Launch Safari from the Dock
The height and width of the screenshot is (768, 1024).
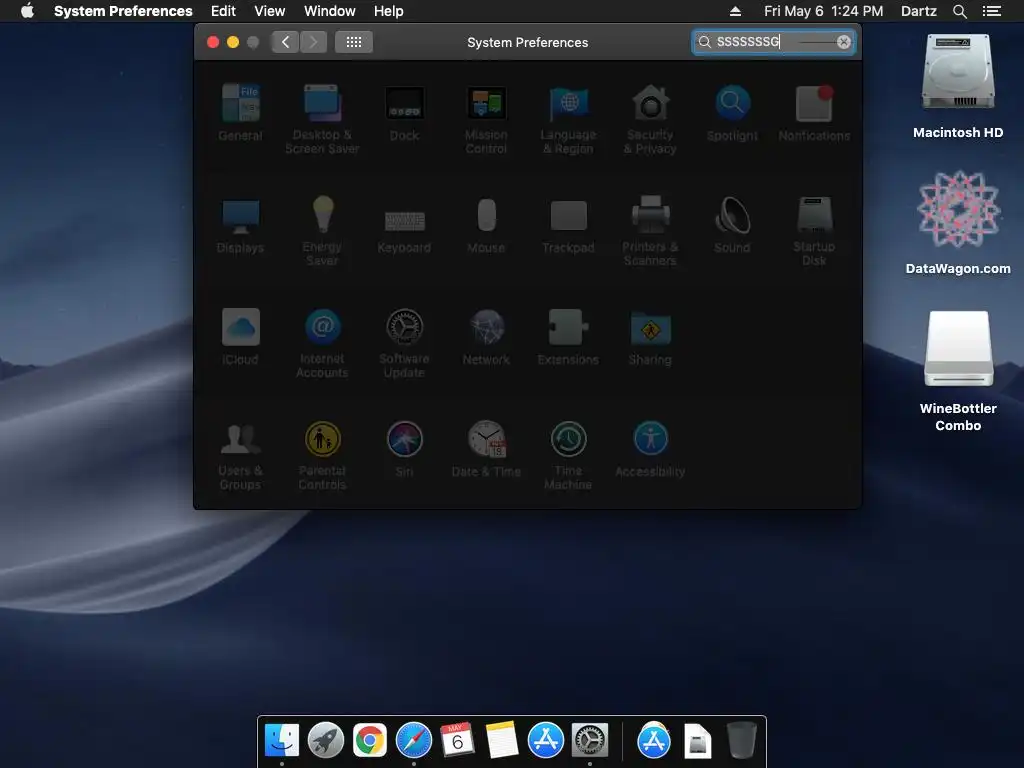coord(414,740)
